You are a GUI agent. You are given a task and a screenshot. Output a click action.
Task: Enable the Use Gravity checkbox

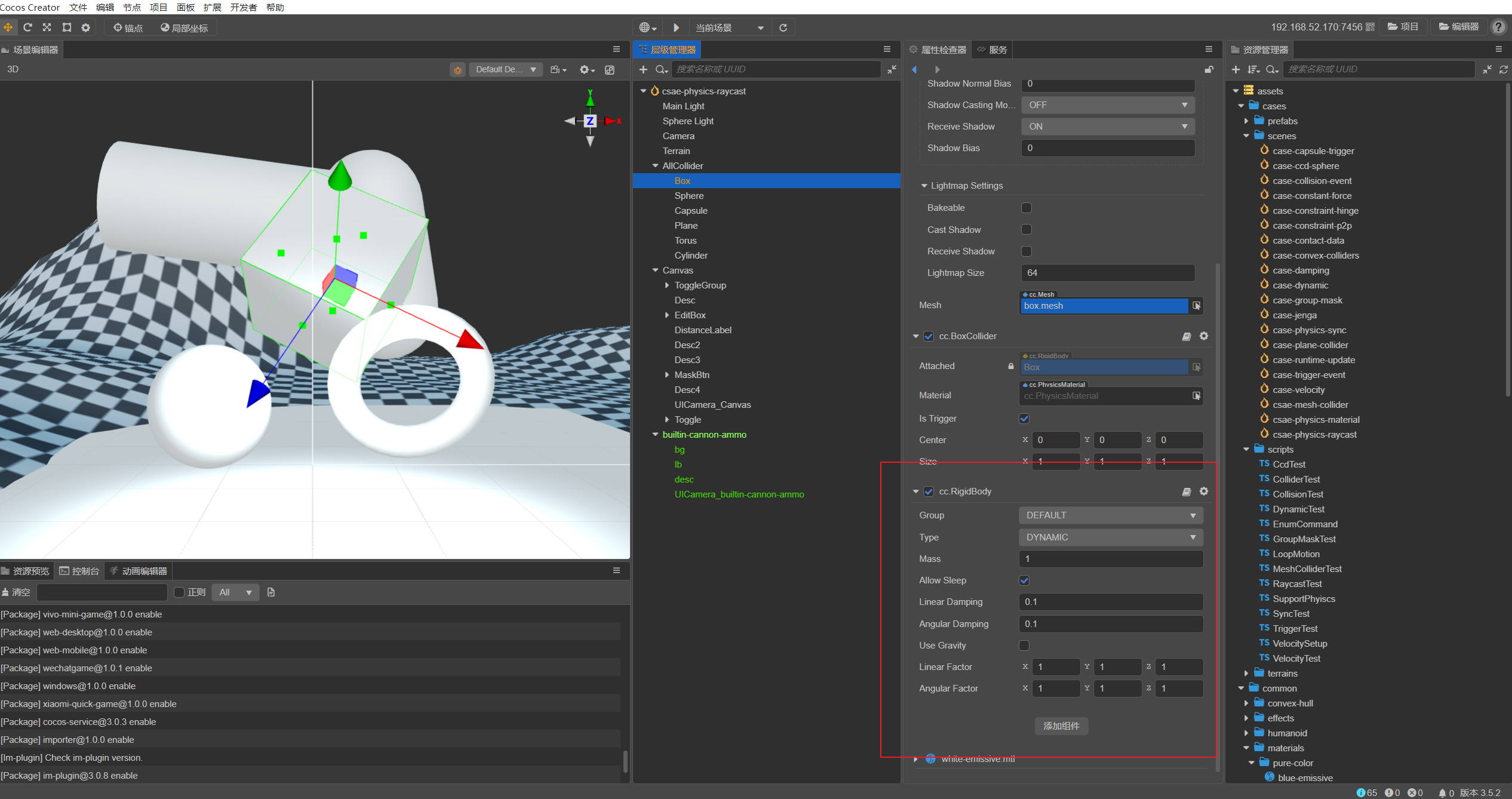pos(1024,646)
